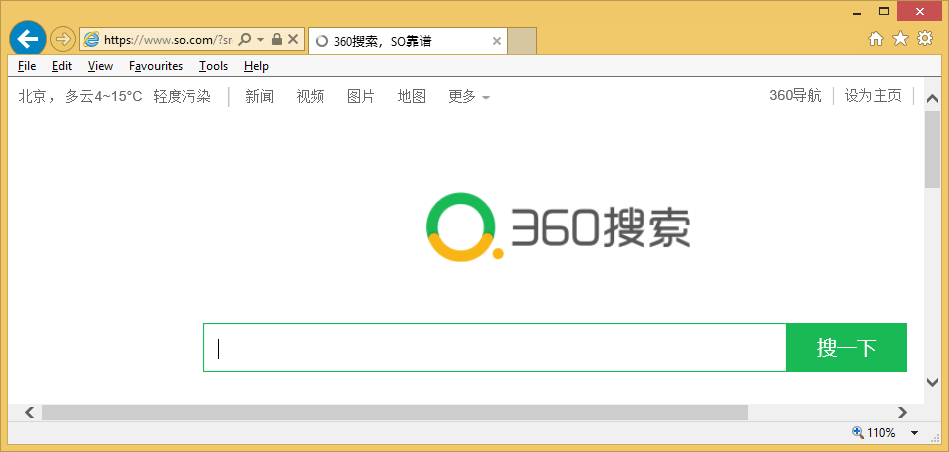Click the https://www.so.com address field

point(168,40)
